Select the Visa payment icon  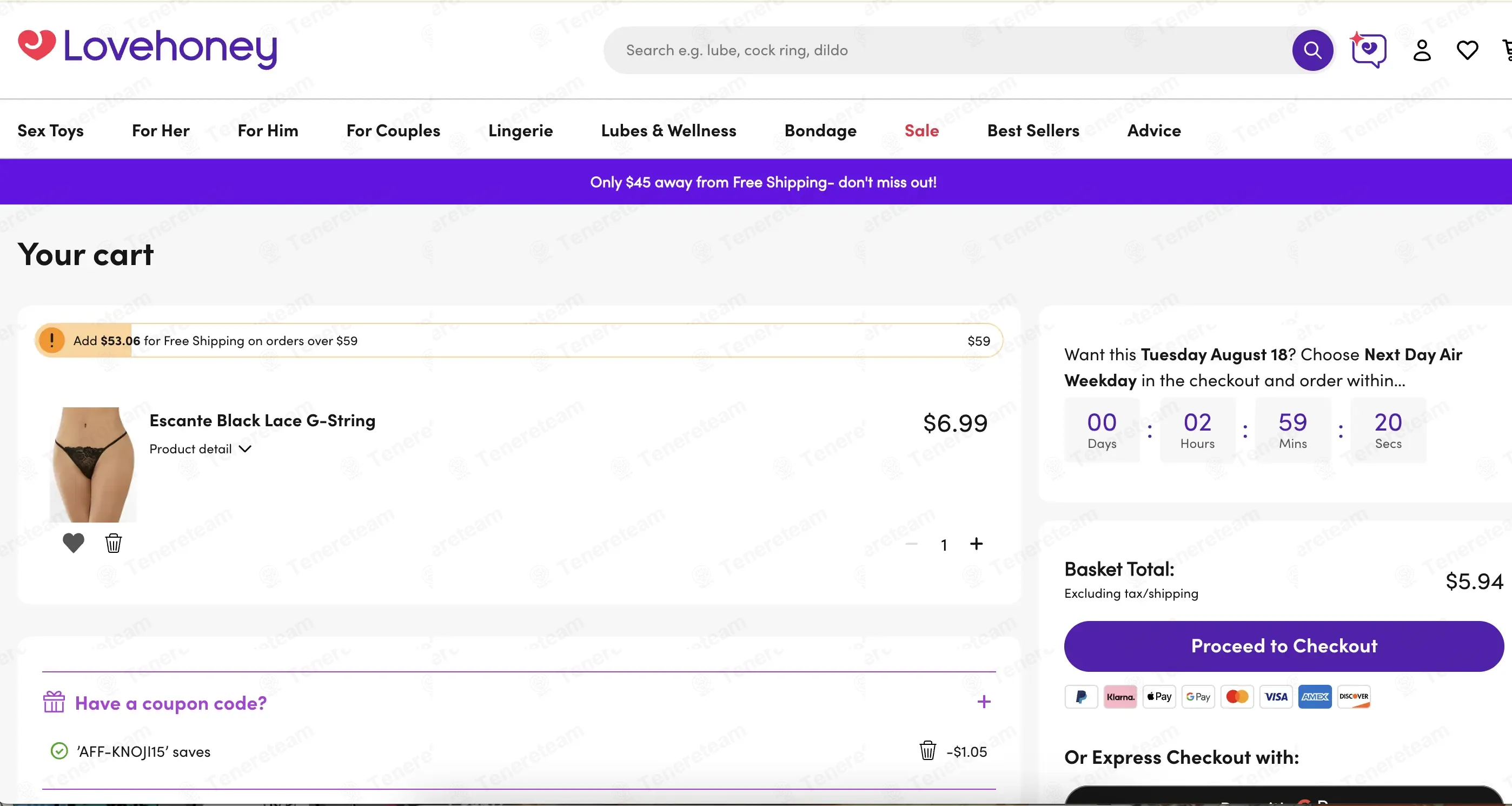1276,697
